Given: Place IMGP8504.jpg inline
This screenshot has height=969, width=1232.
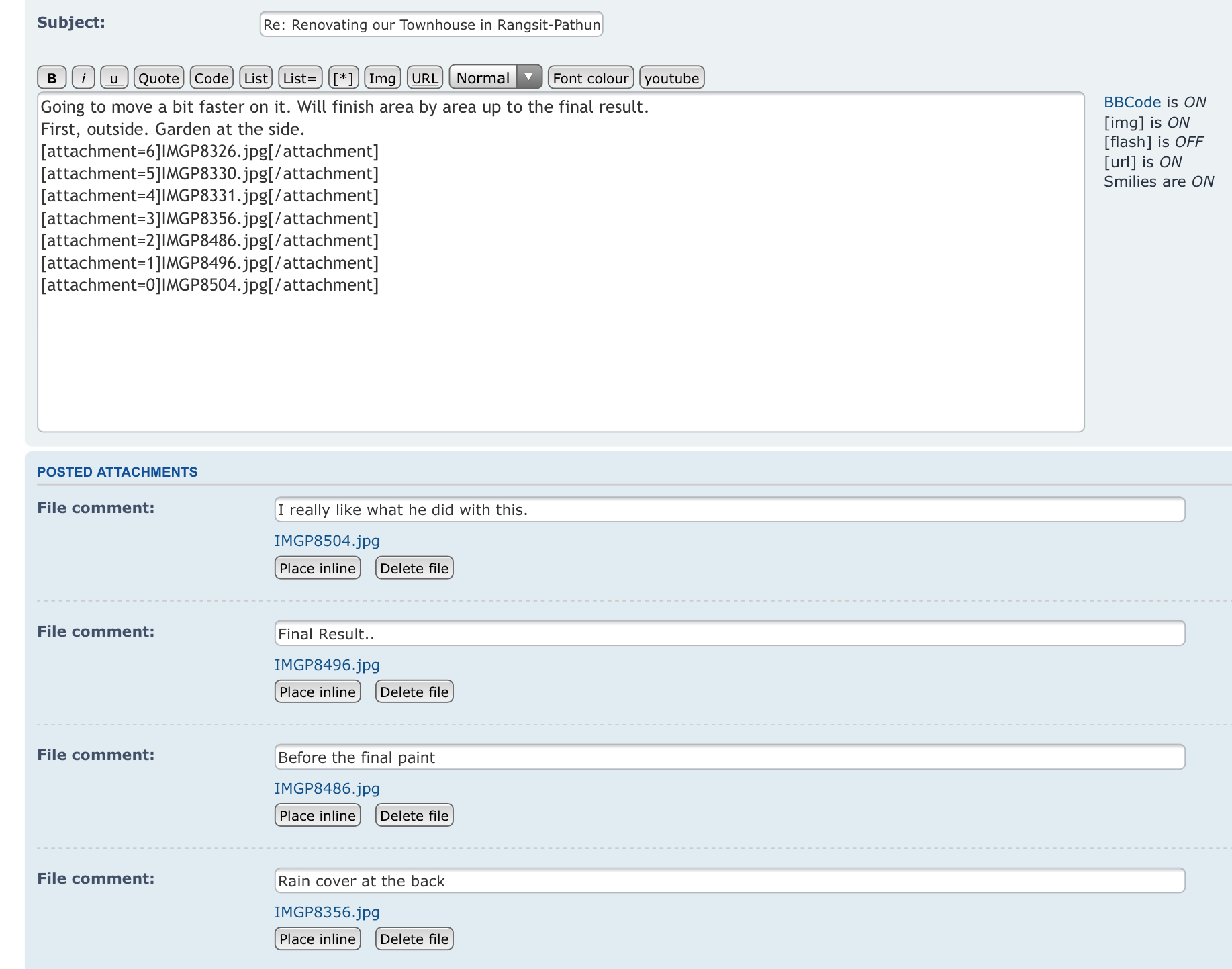Looking at the screenshot, I should coord(318,568).
